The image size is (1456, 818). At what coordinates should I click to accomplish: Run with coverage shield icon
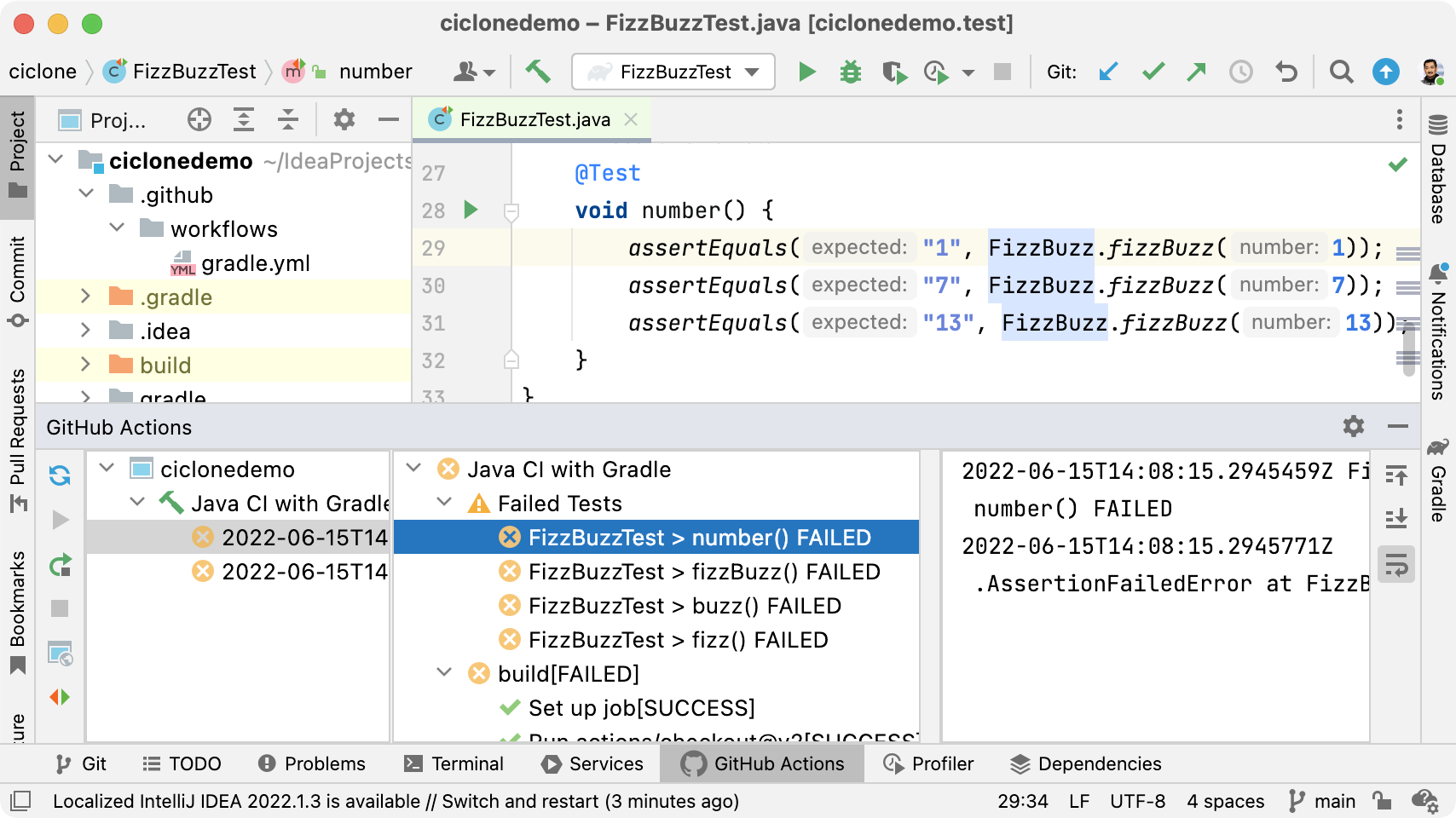click(893, 72)
